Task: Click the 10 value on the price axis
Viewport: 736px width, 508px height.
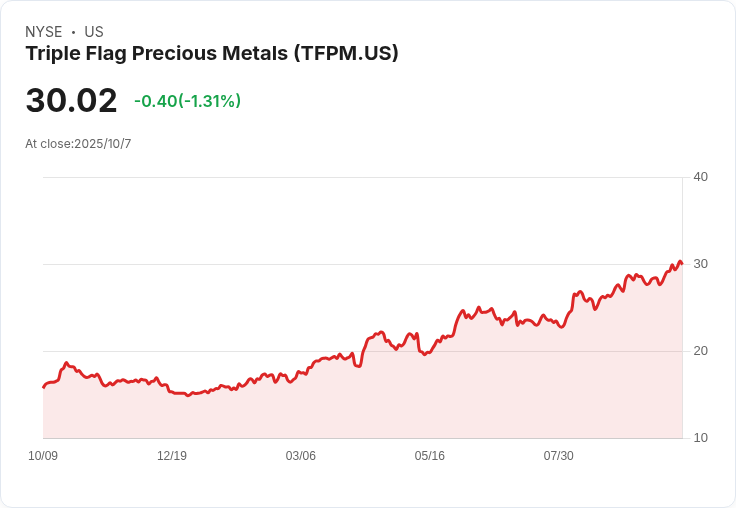Action: point(701,438)
